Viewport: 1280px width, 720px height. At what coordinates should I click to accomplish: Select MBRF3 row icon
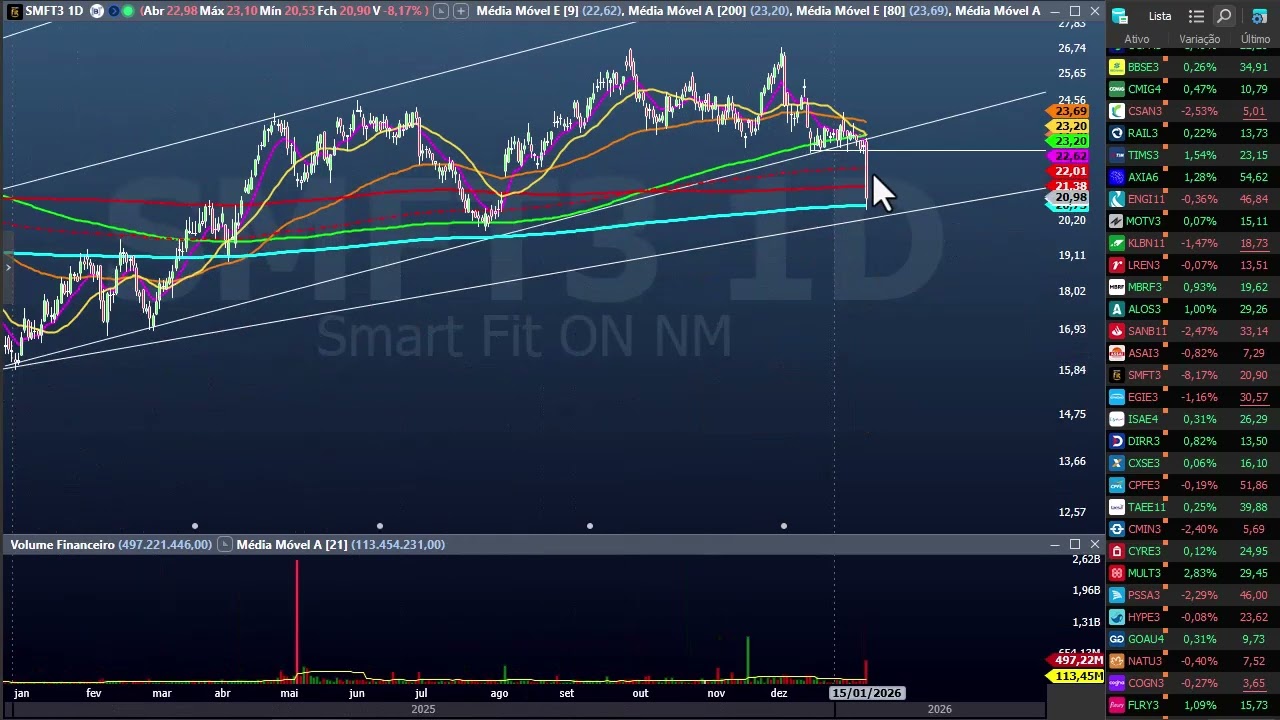click(x=1117, y=287)
